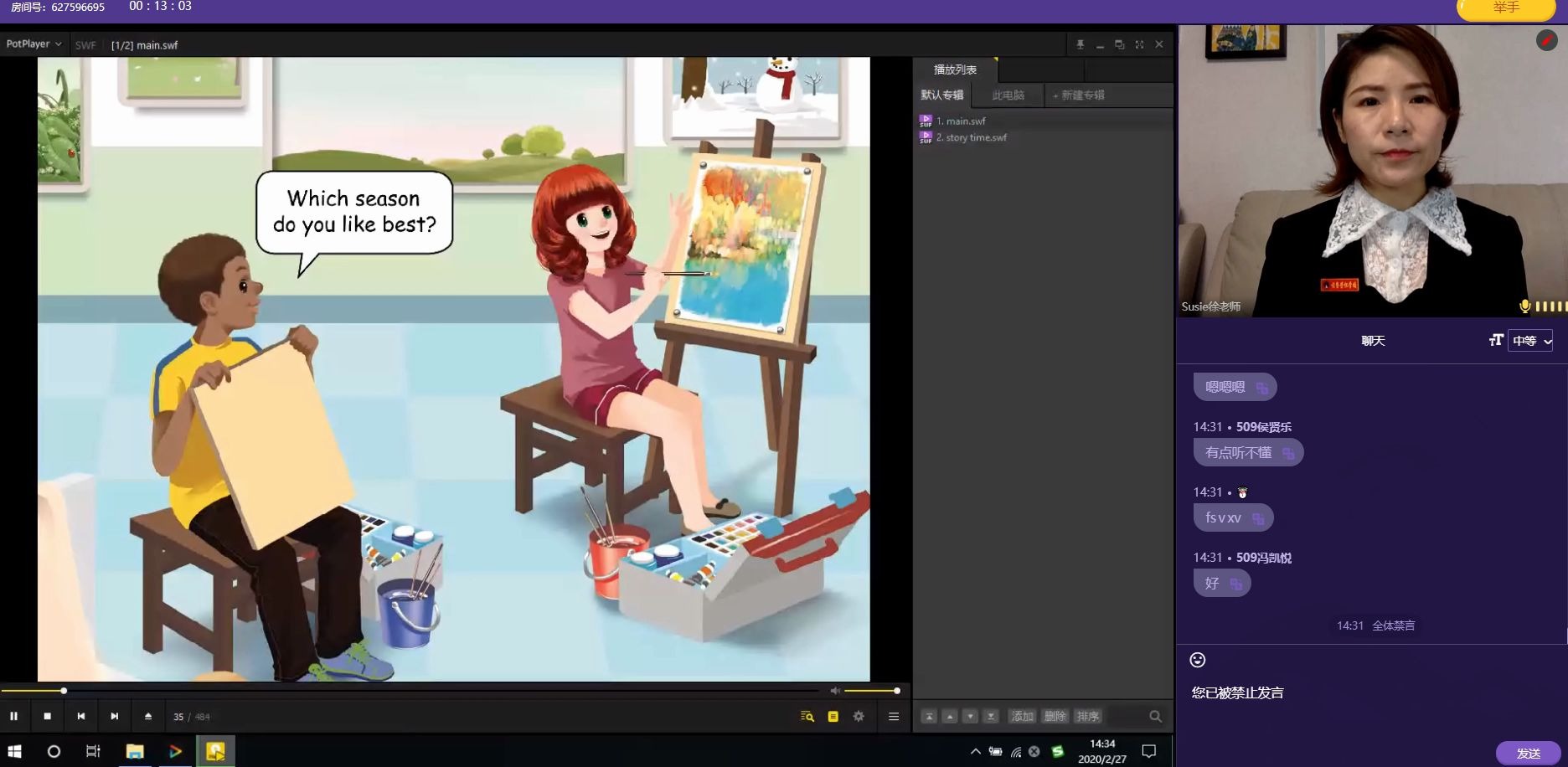Click the playlist search magnifier icon

coord(1155,716)
